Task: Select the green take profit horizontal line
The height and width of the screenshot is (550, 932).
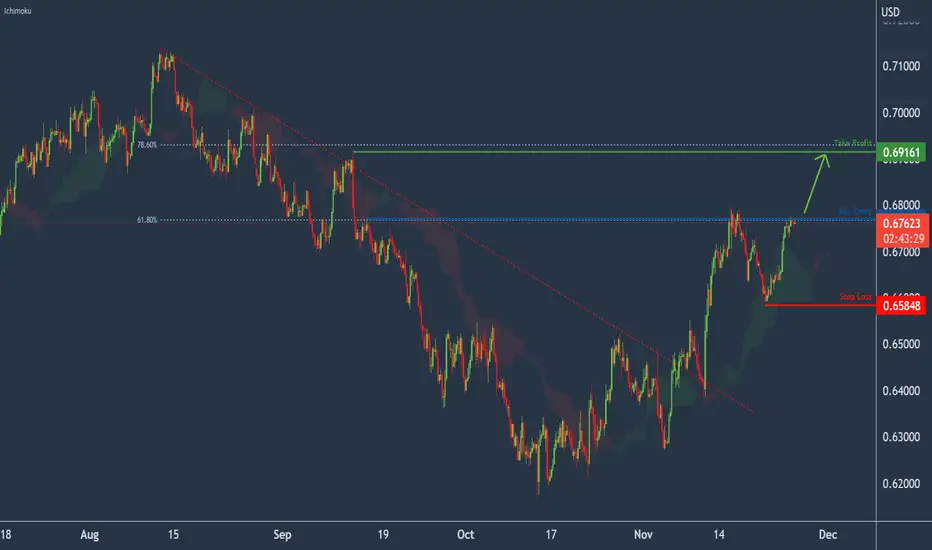Action: (x=614, y=152)
